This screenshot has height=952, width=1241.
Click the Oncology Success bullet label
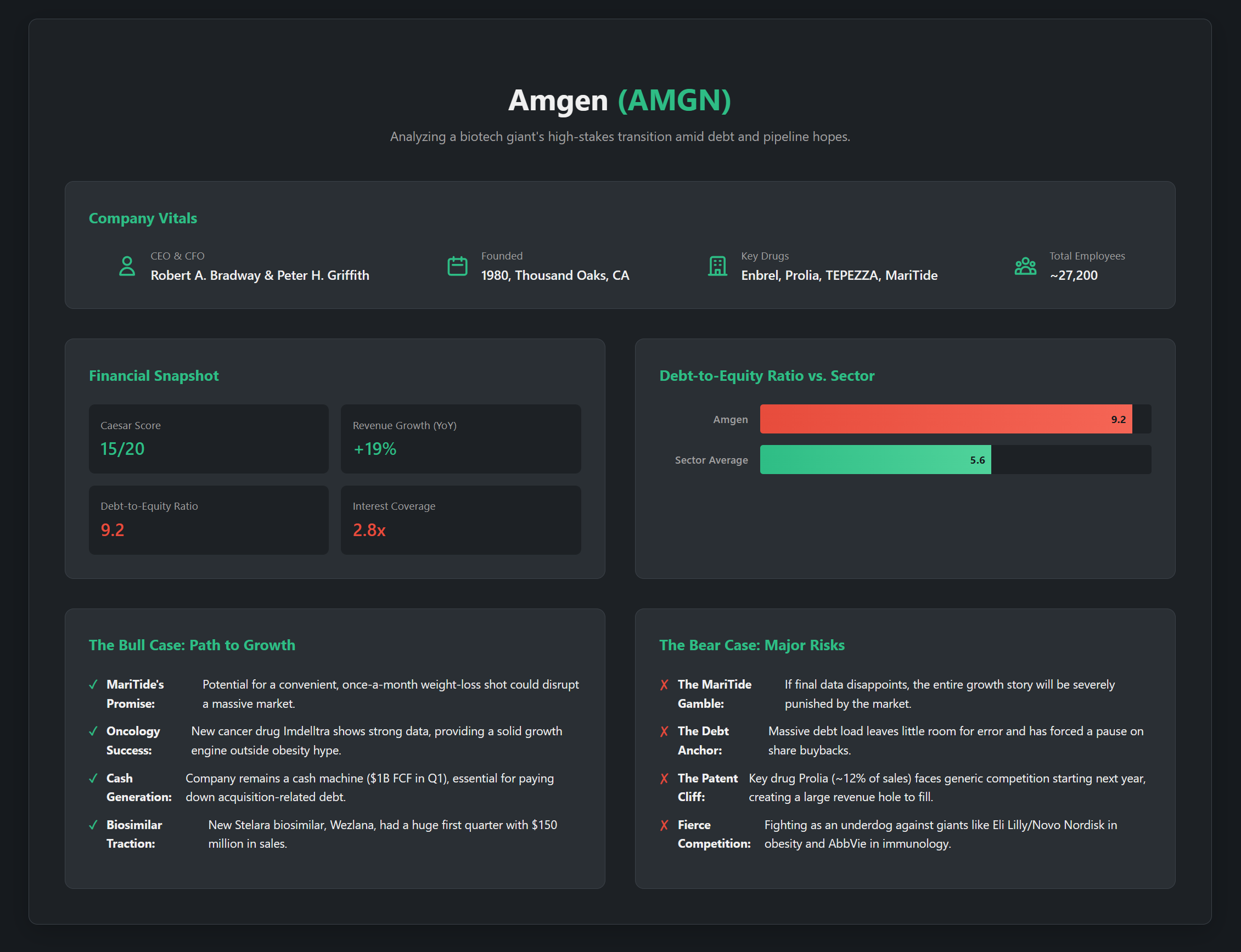(133, 741)
